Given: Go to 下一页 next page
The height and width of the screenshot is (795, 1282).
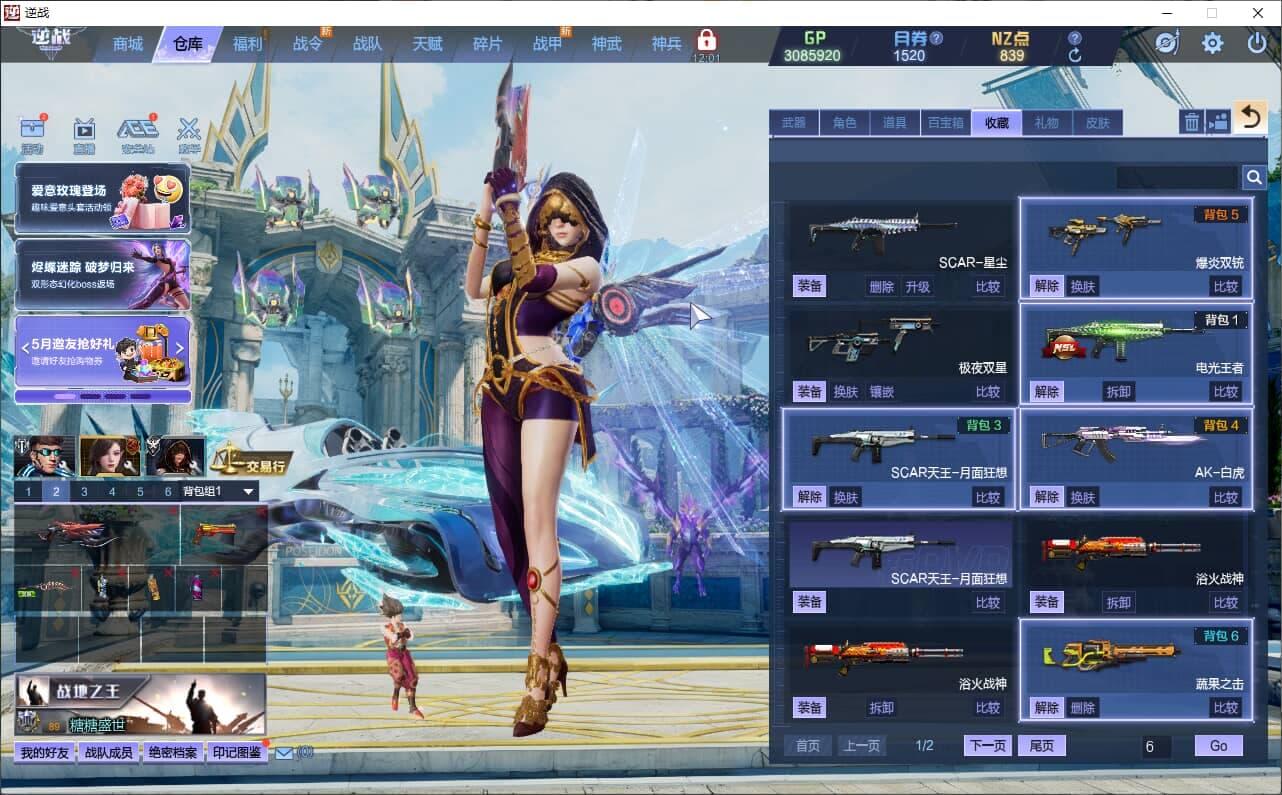Looking at the screenshot, I should point(988,746).
